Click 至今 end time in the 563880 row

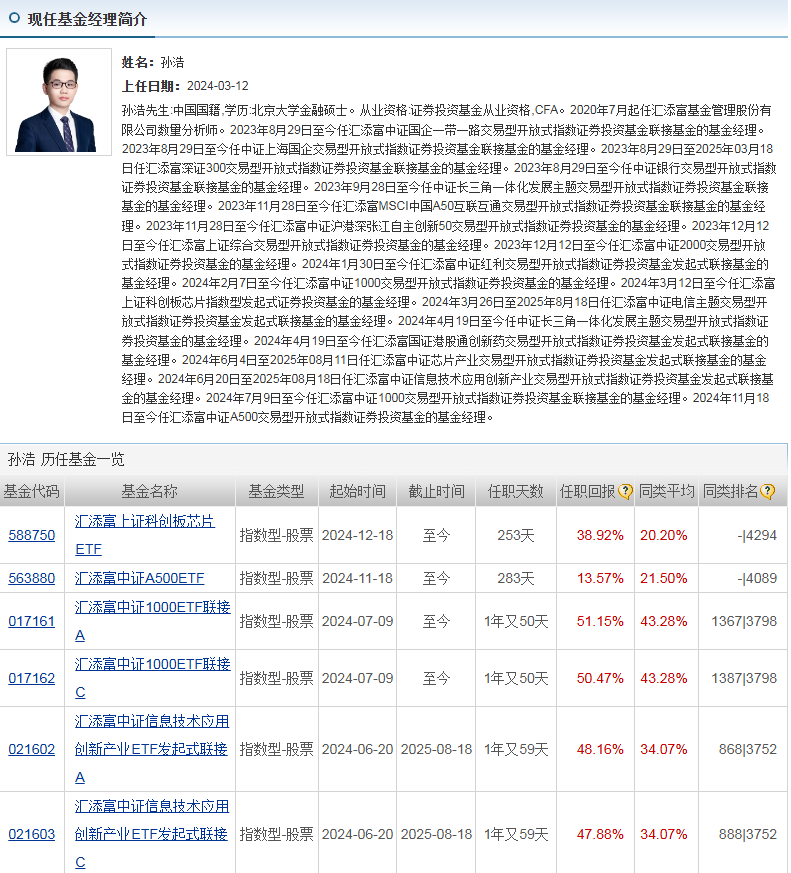click(x=436, y=578)
